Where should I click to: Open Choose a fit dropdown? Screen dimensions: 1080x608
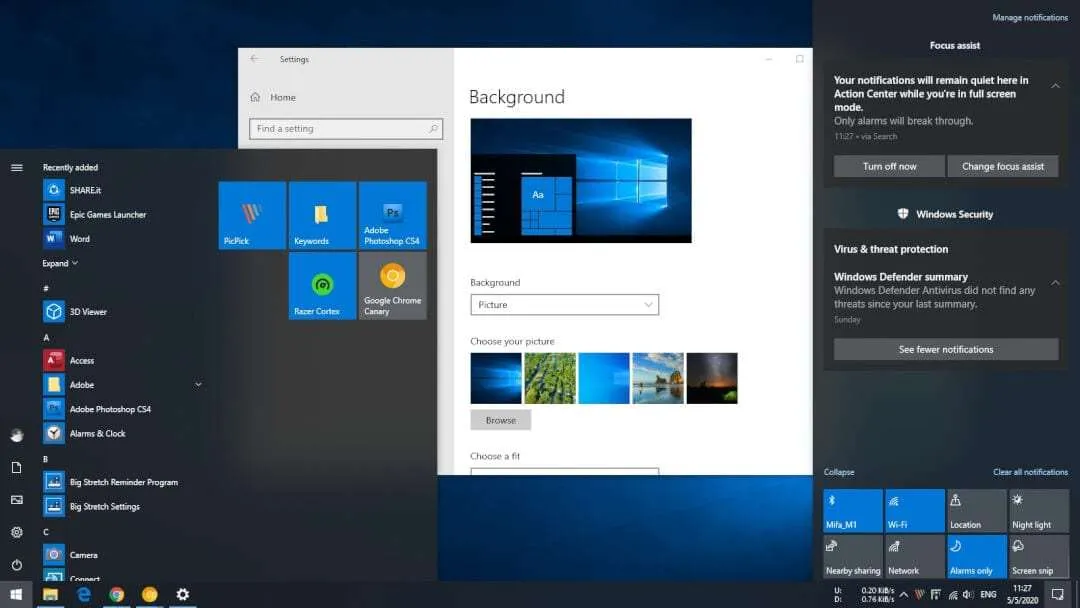tap(564, 472)
